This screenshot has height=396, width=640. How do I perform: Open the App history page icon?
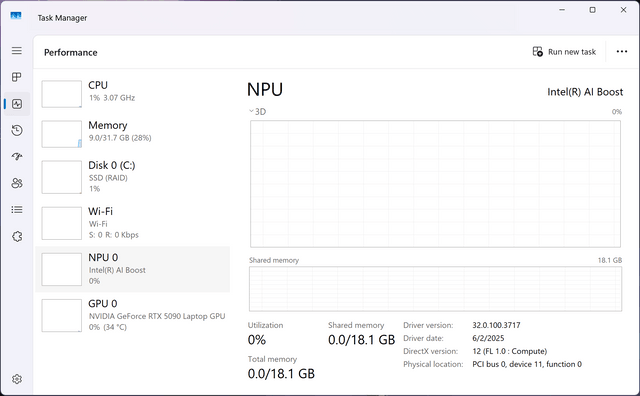[x=17, y=131]
